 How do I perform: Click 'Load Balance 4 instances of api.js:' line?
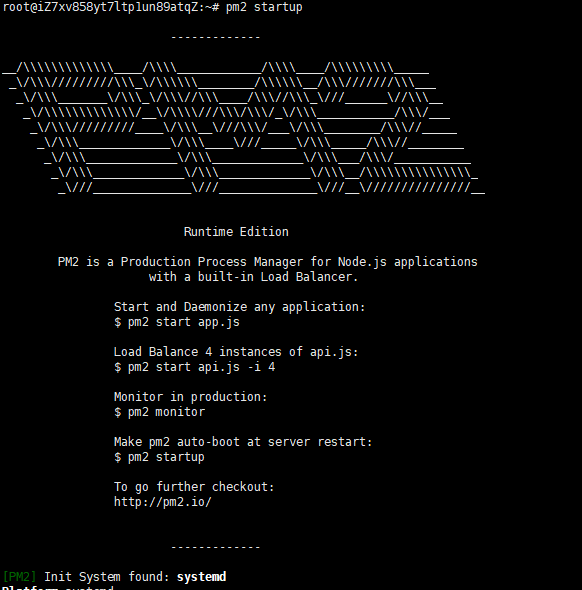pos(236,352)
